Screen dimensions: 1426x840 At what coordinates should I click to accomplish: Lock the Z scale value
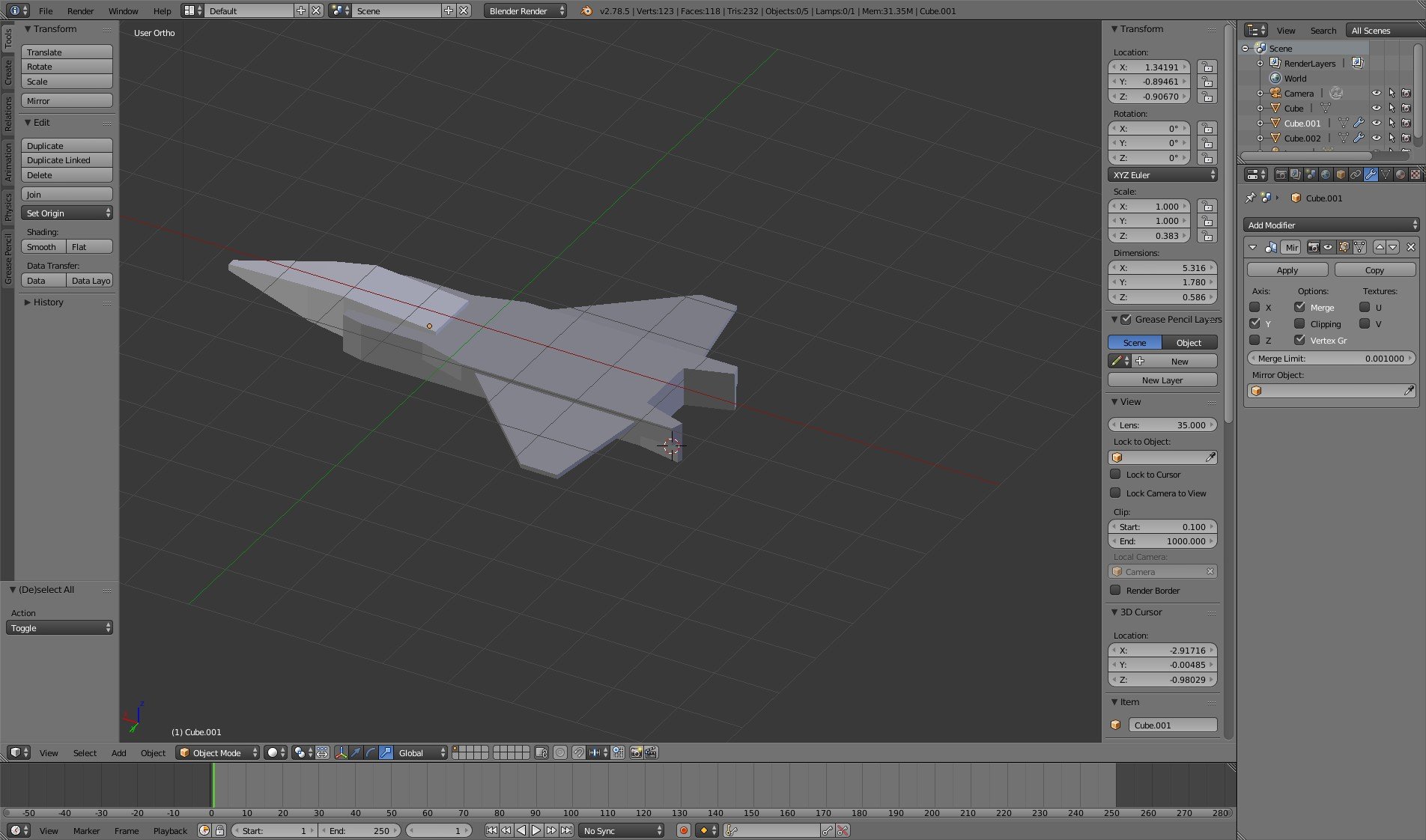[x=1207, y=236]
